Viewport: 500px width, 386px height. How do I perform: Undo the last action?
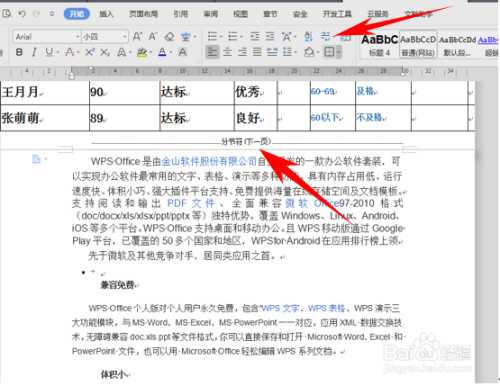22,14
